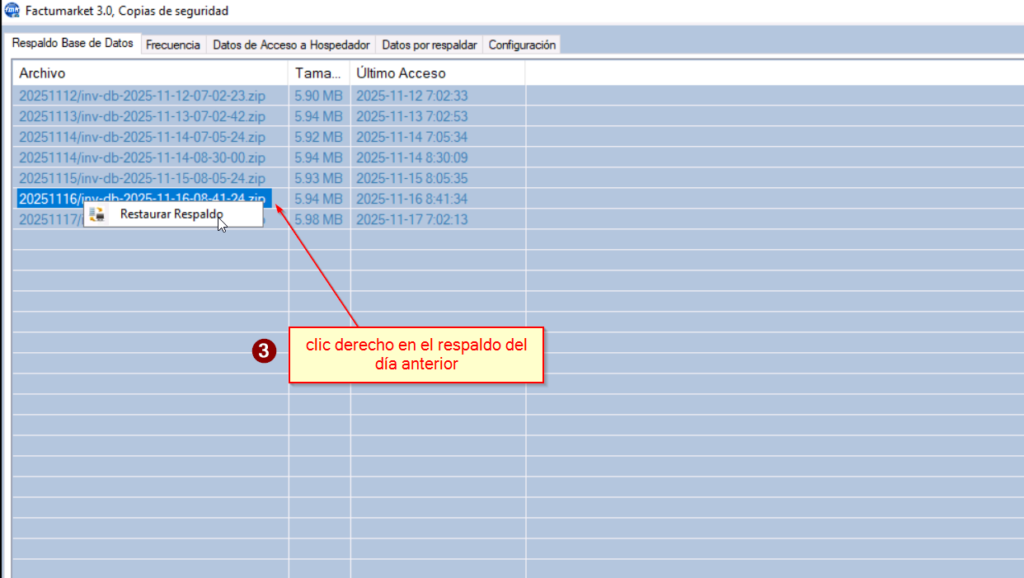Open the Datos de Acceso a Hospedador tab
The width and height of the screenshot is (1024, 578).
[x=290, y=44]
